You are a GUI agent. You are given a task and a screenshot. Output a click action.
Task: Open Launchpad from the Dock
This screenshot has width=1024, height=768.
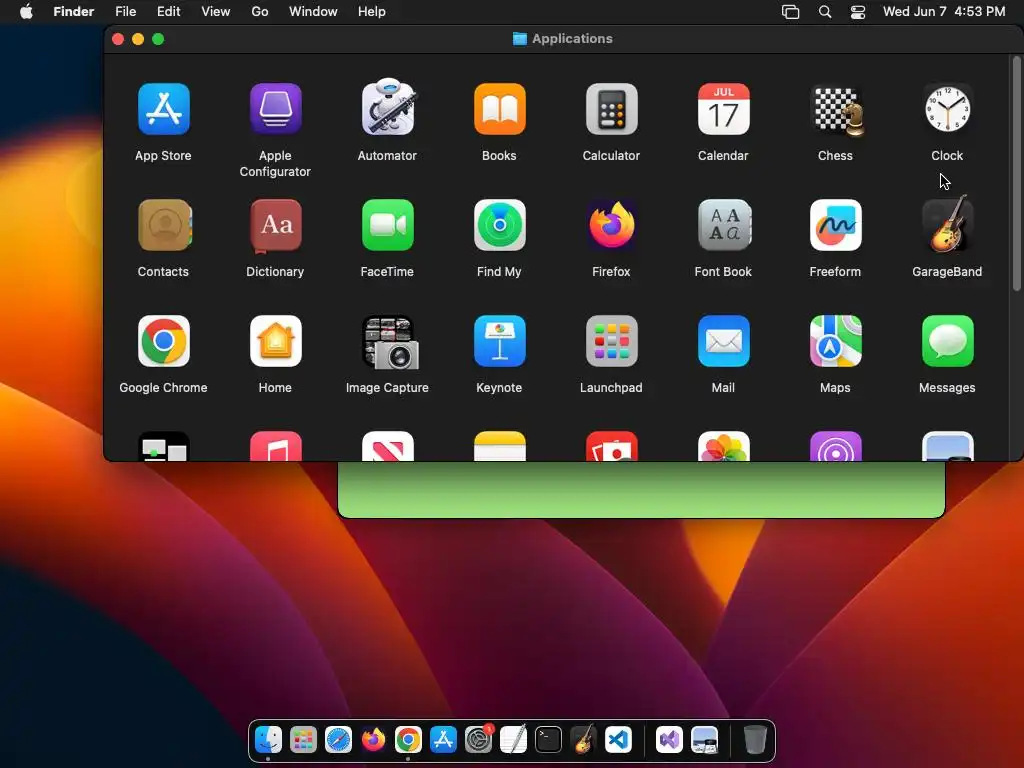[304, 739]
